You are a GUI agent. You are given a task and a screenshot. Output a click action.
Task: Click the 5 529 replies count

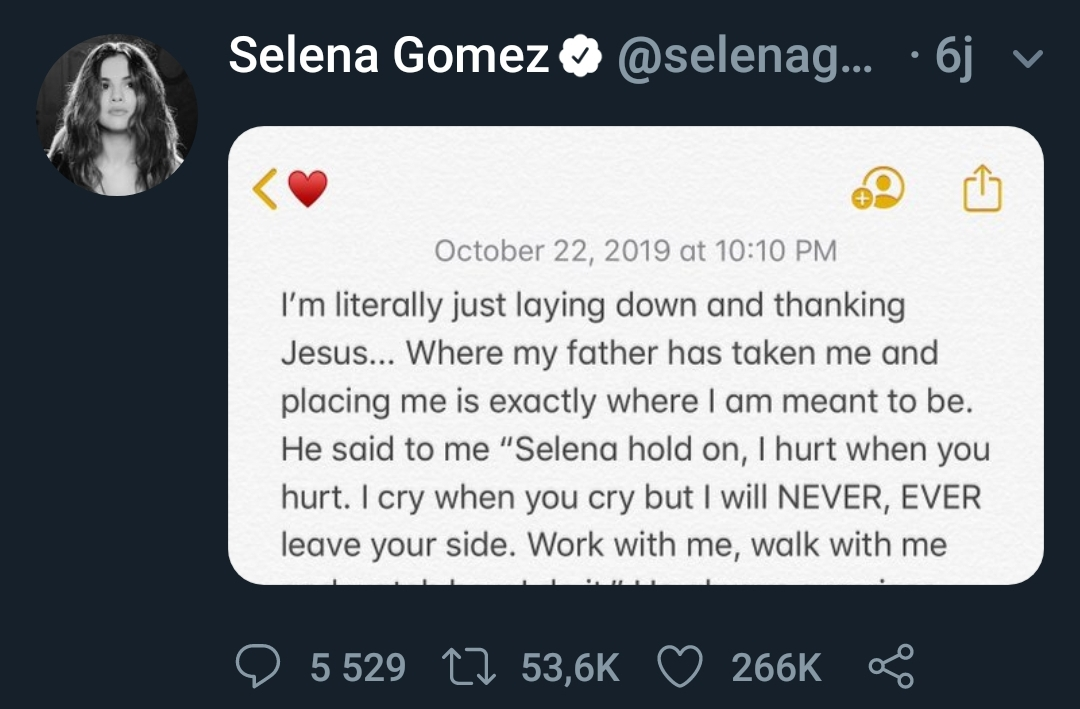357,668
